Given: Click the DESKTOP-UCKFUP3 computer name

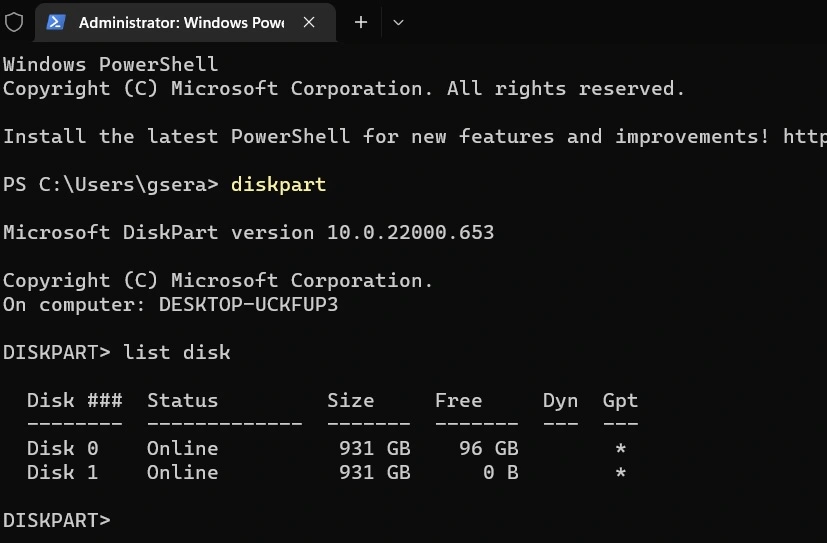Looking at the screenshot, I should 248,305.
